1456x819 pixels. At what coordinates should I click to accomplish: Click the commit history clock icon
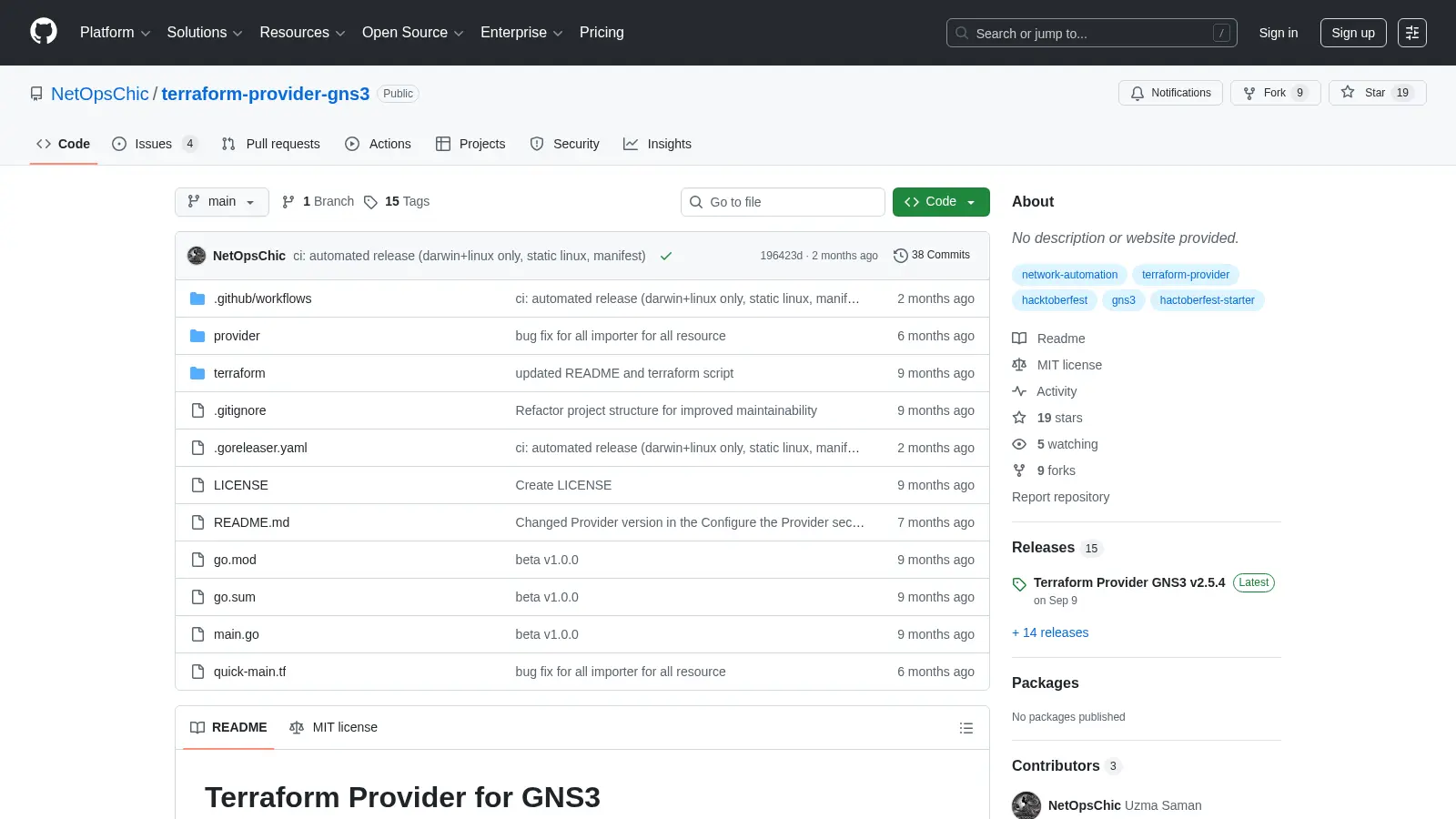901,256
